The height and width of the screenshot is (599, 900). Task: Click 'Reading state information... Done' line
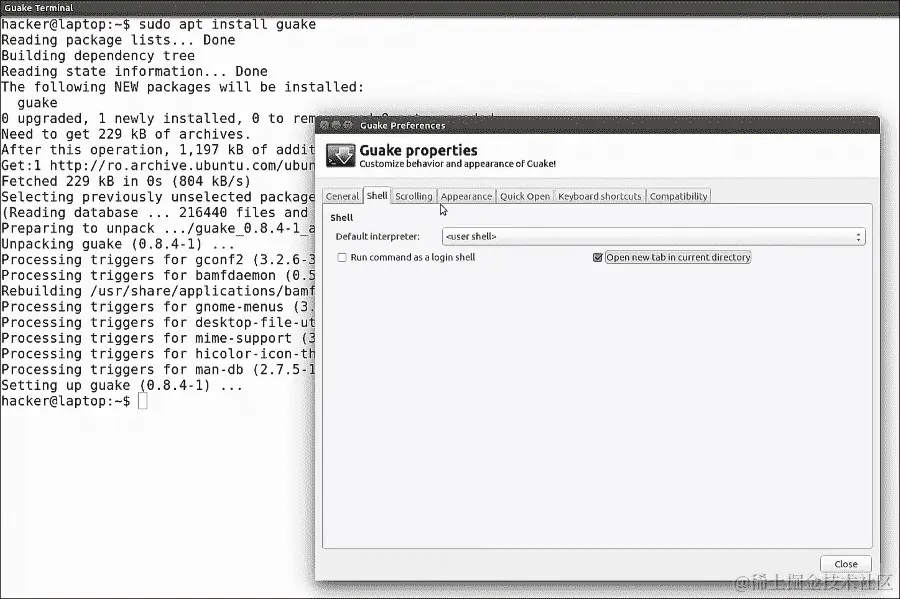coord(134,72)
